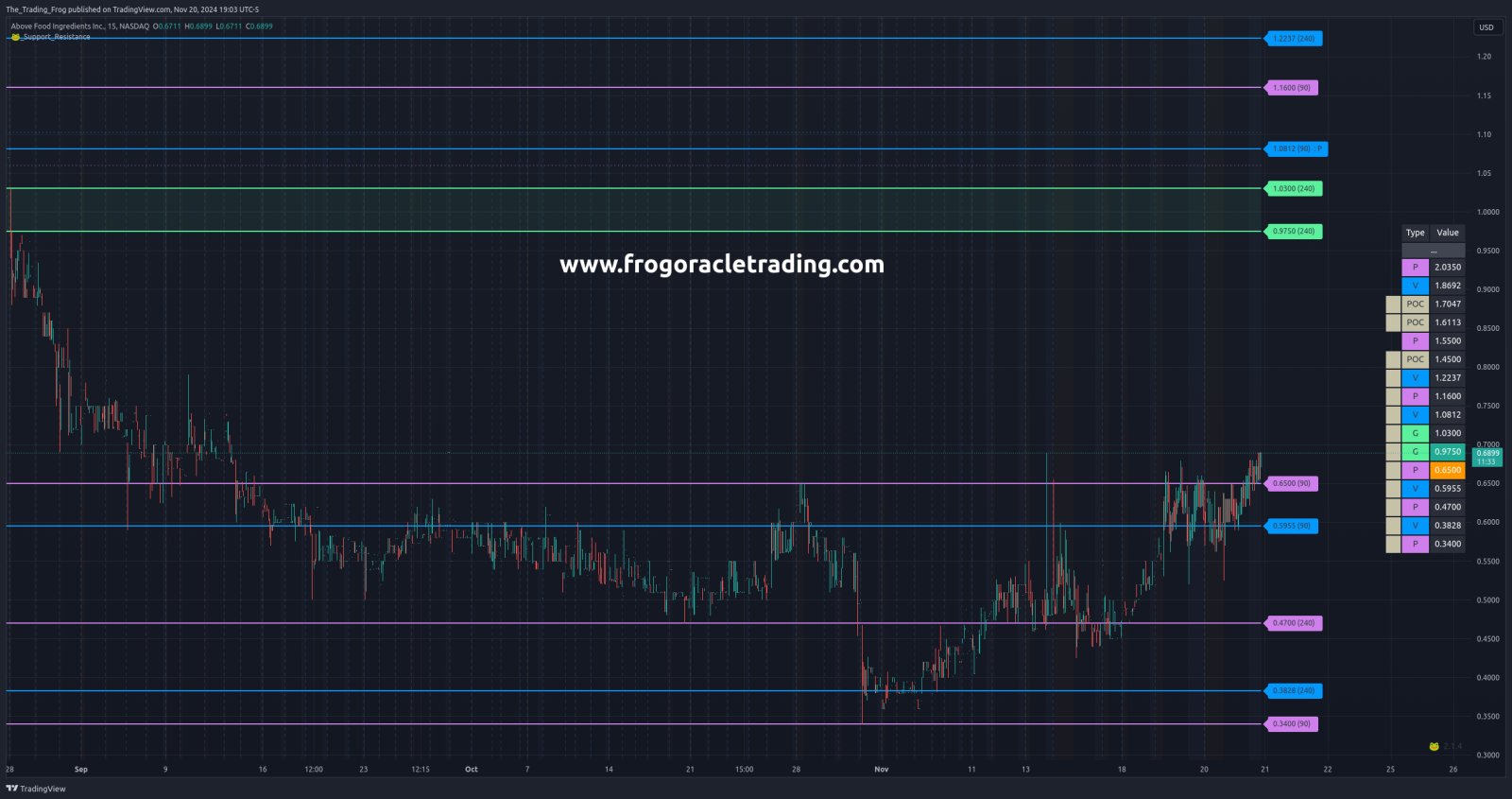Viewport: 1512px width, 799px height.
Task: Click the 15:00 label on the time axis
Action: 745,770
